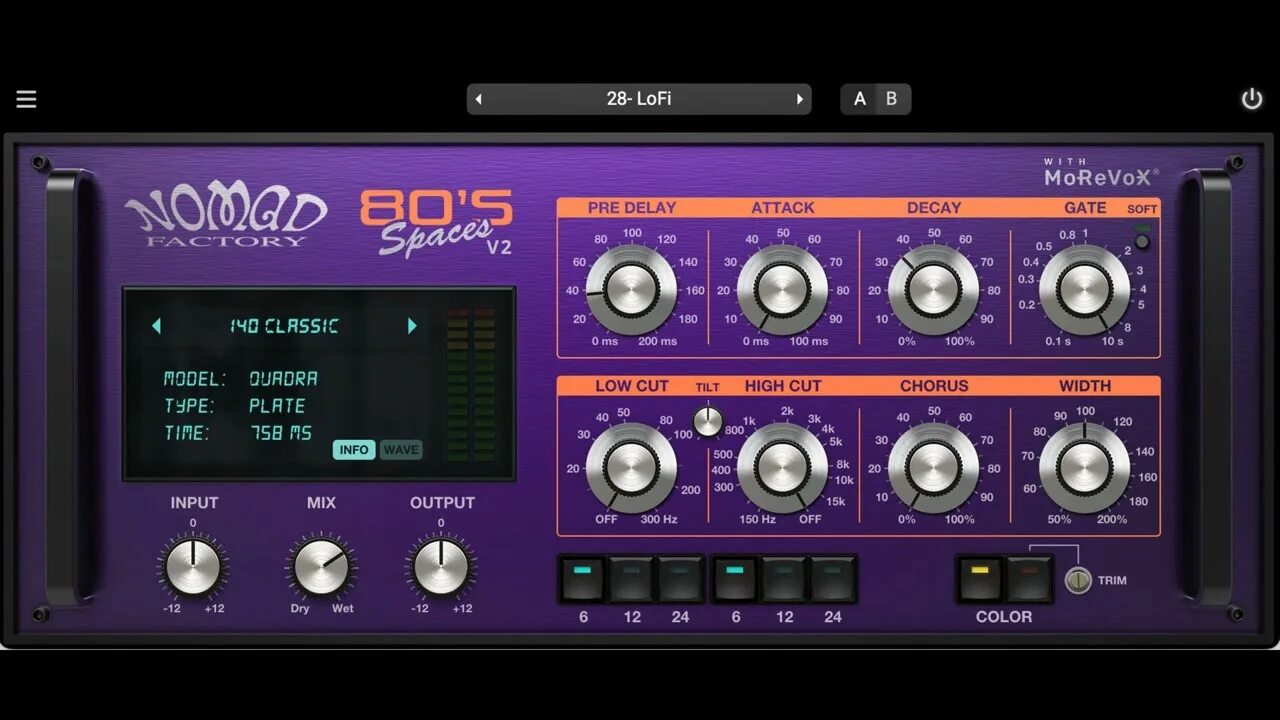This screenshot has width=1280, height=720.
Task: Open the hamburger menu
Action: pos(26,99)
